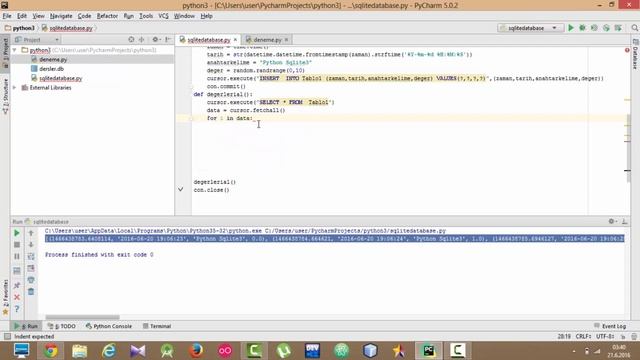Toggle Structure side panel tab
This screenshot has height=360, width=640.
click(5, 96)
